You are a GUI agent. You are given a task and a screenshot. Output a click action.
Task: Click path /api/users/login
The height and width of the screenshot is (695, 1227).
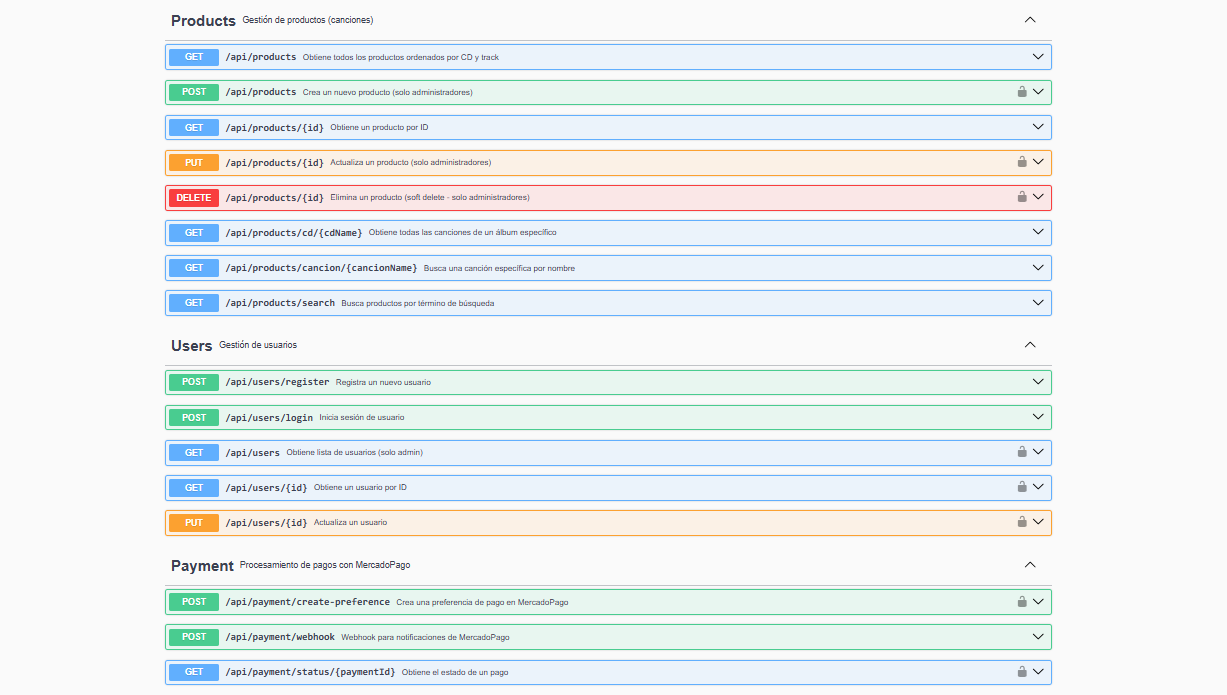(x=269, y=417)
